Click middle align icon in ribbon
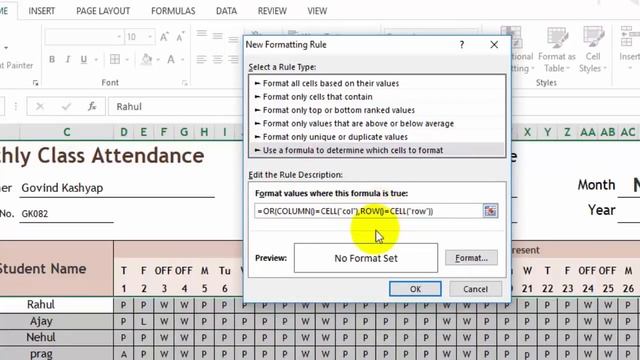640x360 pixels. (217, 37)
